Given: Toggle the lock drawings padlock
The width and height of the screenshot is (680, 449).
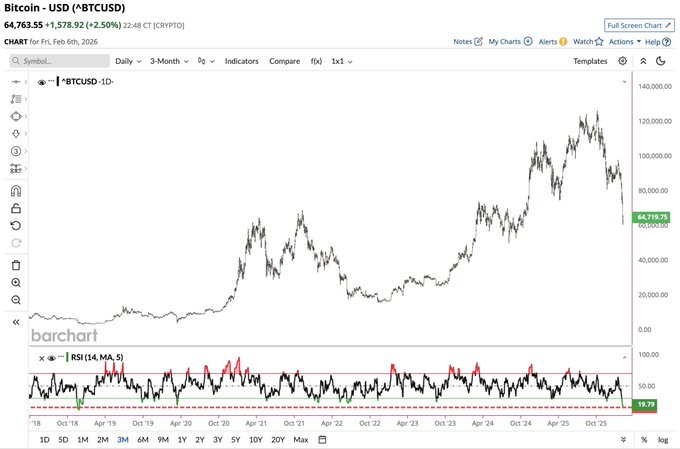Looking at the screenshot, I should pos(15,209).
